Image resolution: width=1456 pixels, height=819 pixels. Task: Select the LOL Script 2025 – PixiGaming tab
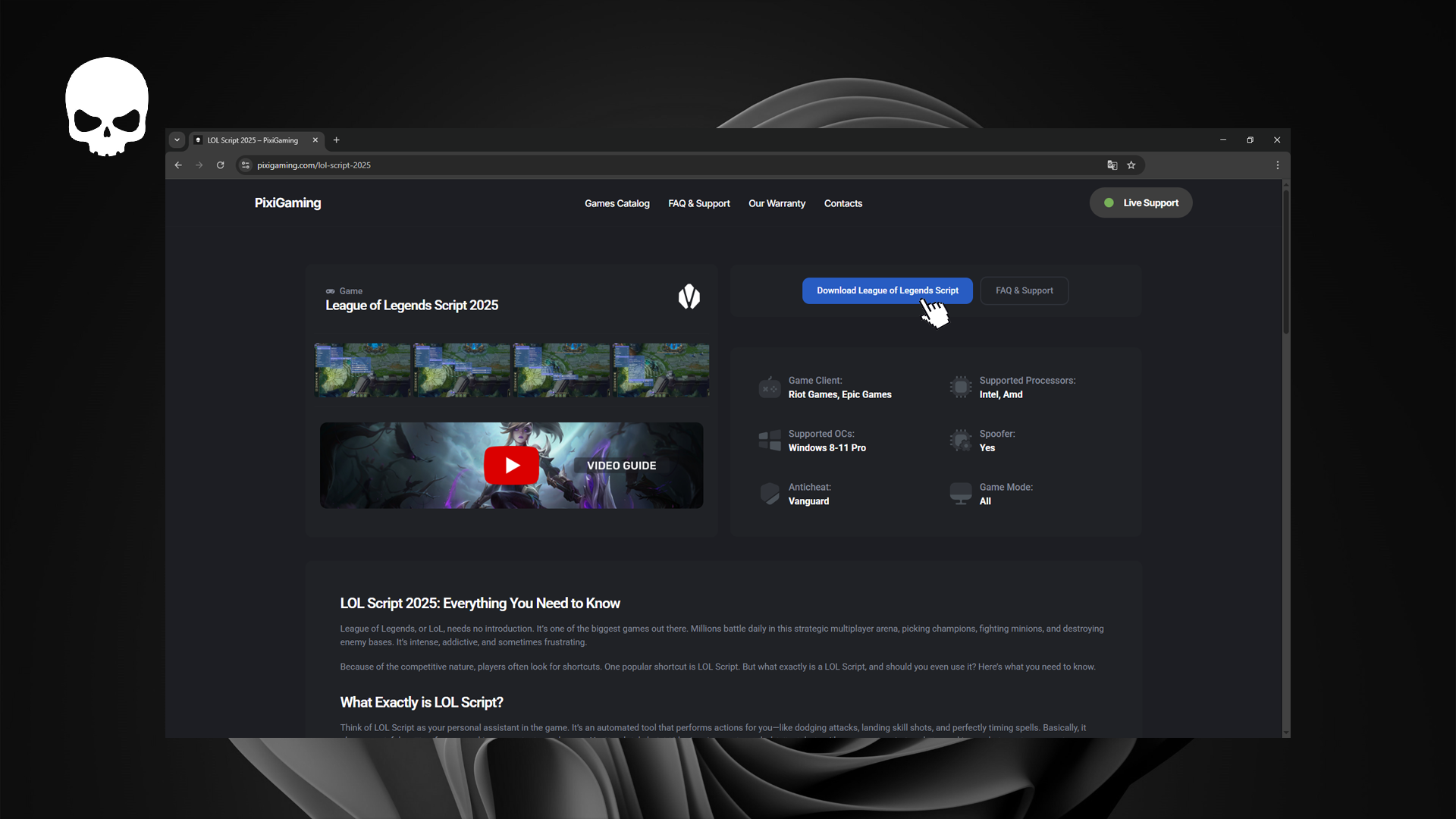click(256, 140)
